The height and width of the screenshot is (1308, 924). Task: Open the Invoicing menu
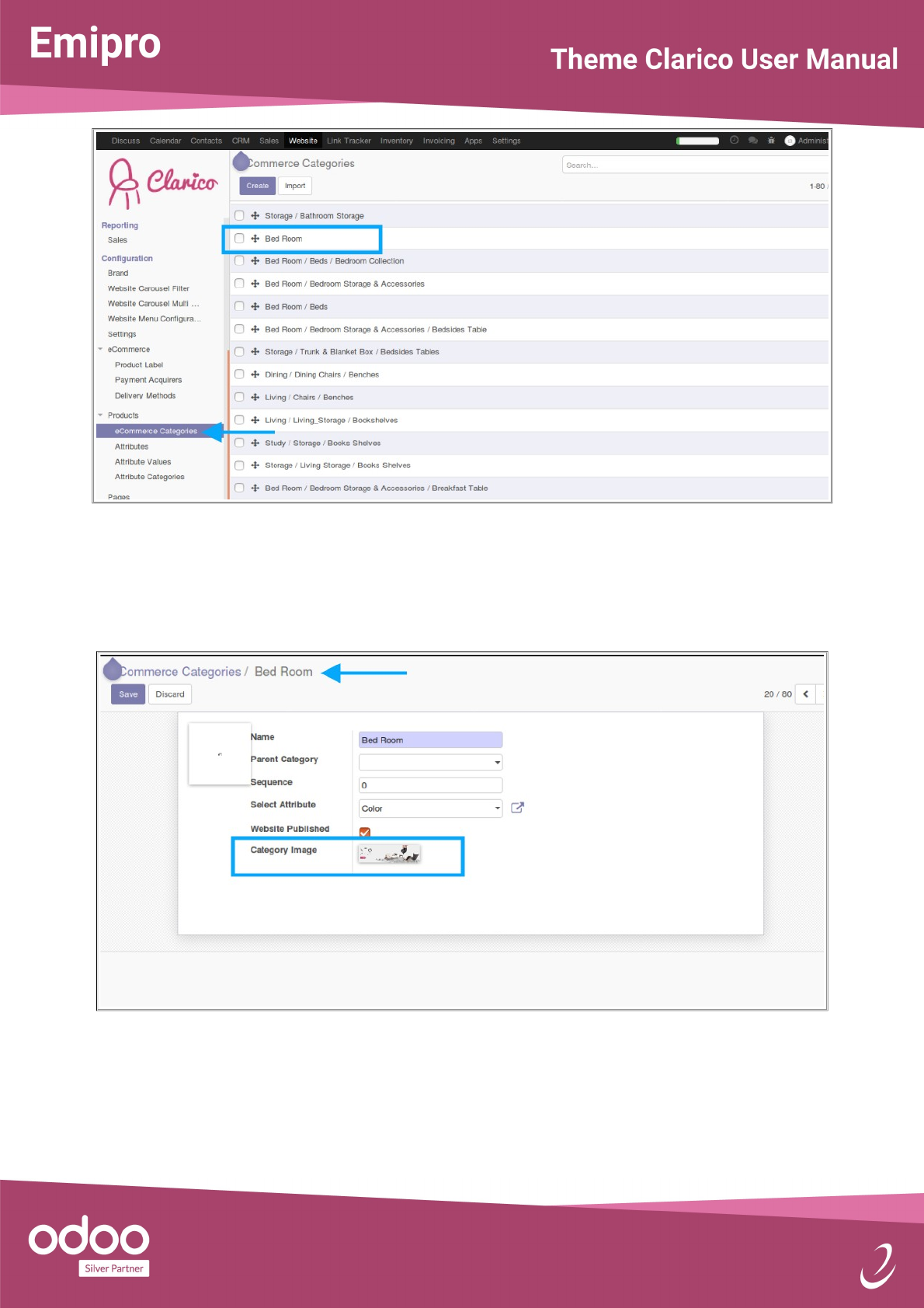(x=439, y=141)
